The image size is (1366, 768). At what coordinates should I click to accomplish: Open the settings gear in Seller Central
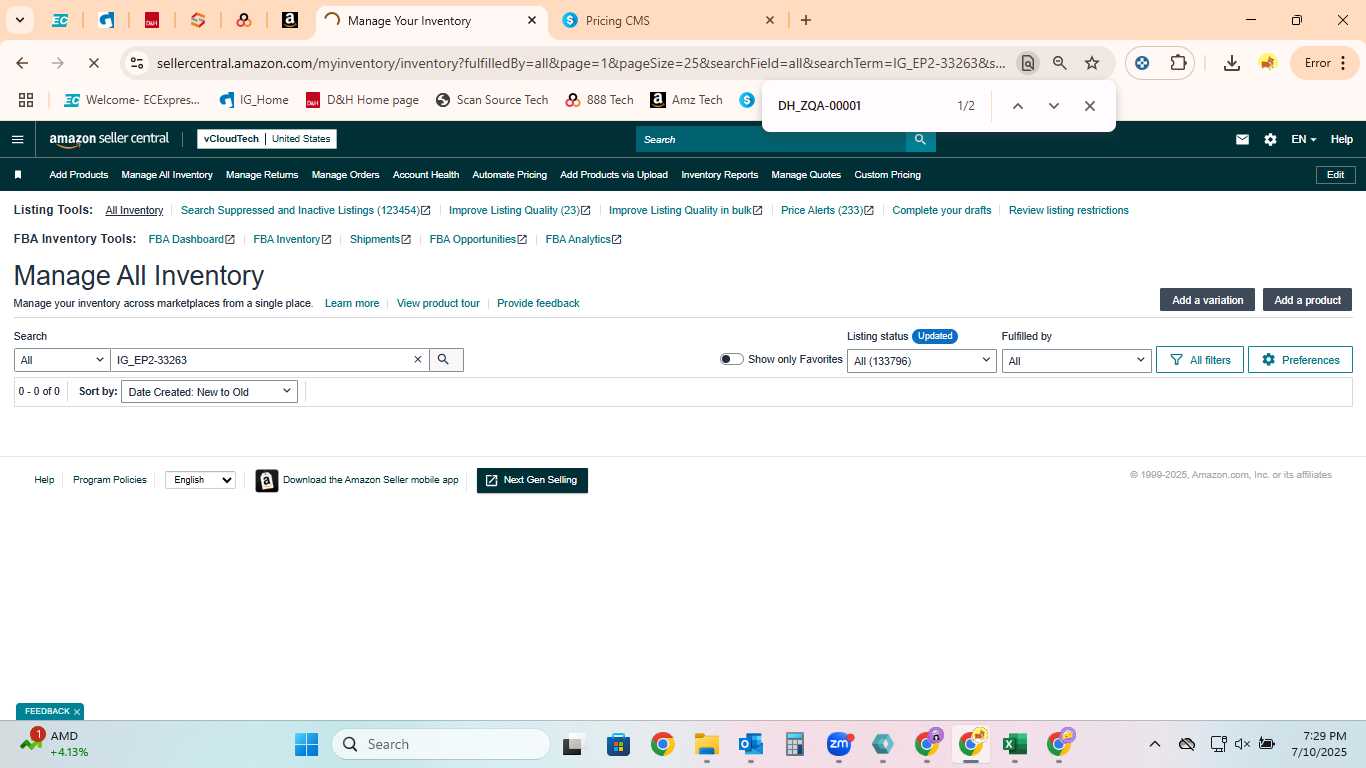coord(1270,139)
